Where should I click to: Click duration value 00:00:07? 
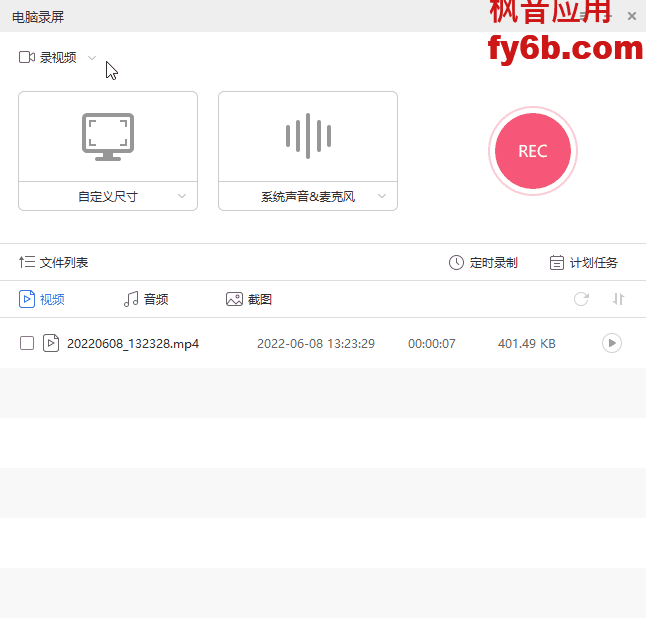tap(432, 344)
